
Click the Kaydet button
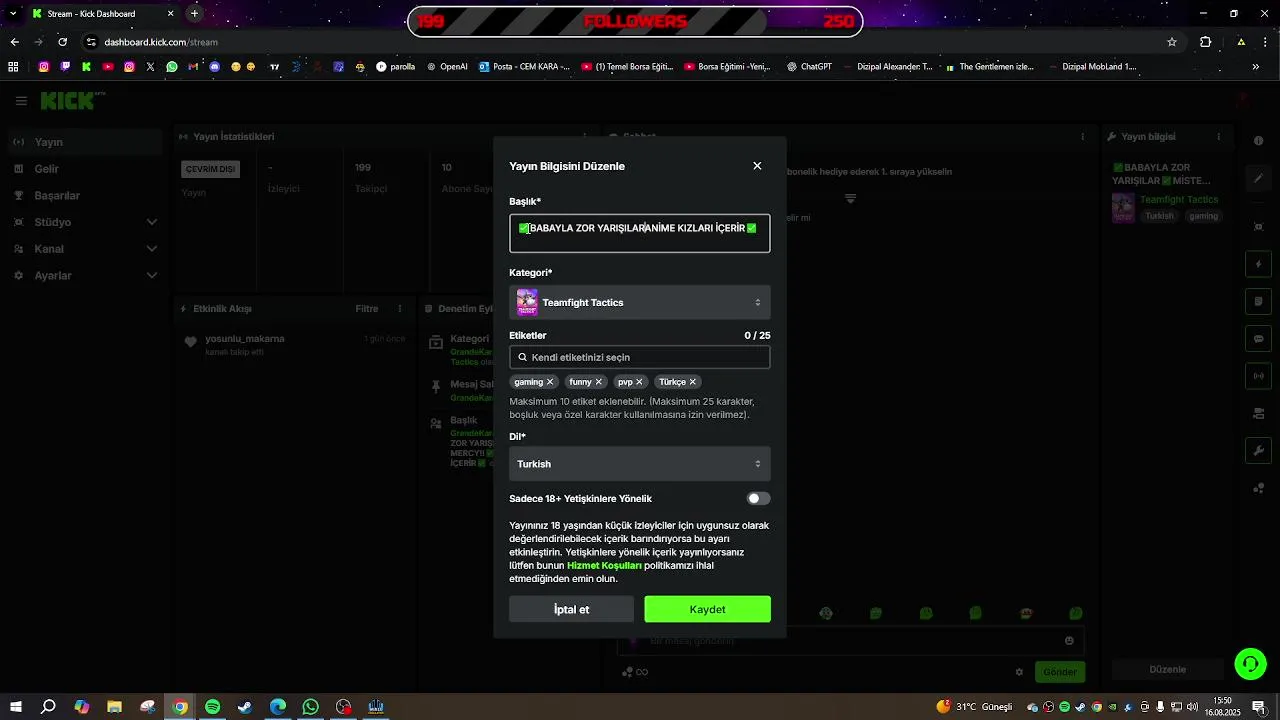tap(708, 609)
